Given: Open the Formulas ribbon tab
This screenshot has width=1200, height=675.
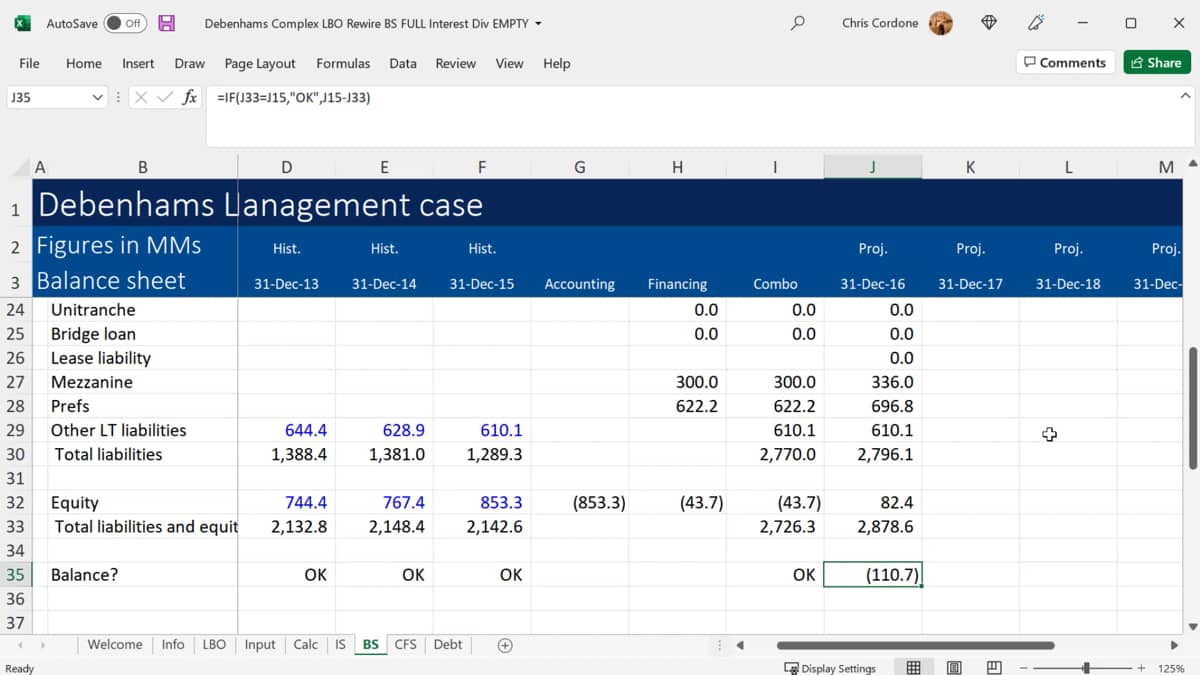Looking at the screenshot, I should pos(343,63).
